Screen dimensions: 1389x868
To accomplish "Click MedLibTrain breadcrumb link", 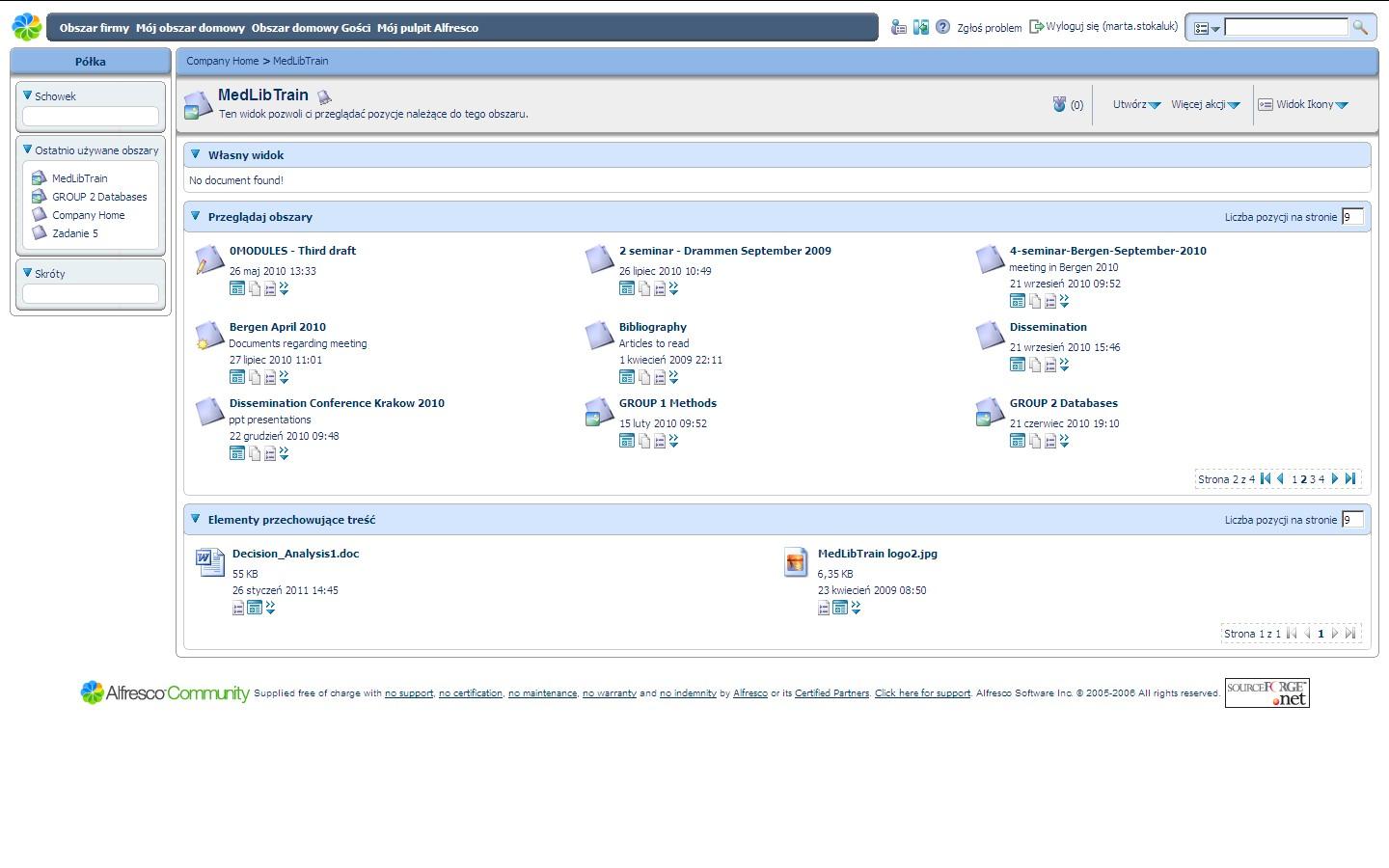I will (x=300, y=61).
